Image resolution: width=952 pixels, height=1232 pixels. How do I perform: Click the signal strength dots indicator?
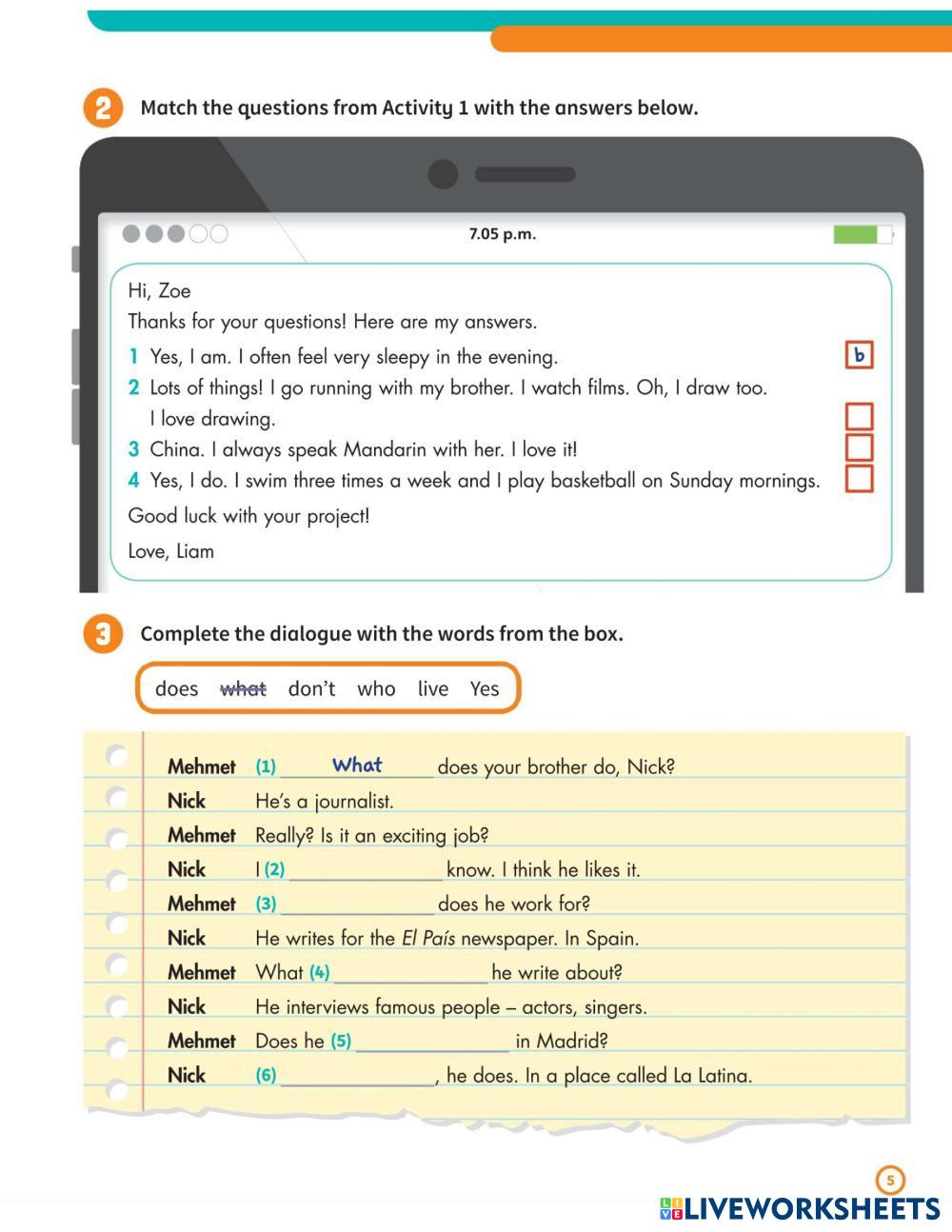175,234
